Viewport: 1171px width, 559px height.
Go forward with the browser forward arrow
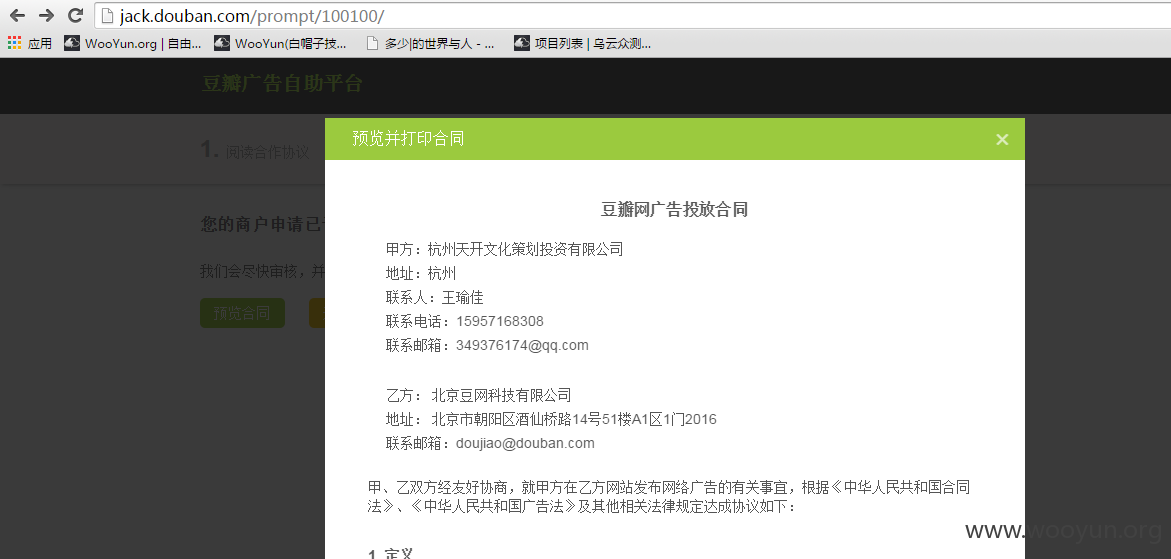pyautogui.click(x=46, y=15)
